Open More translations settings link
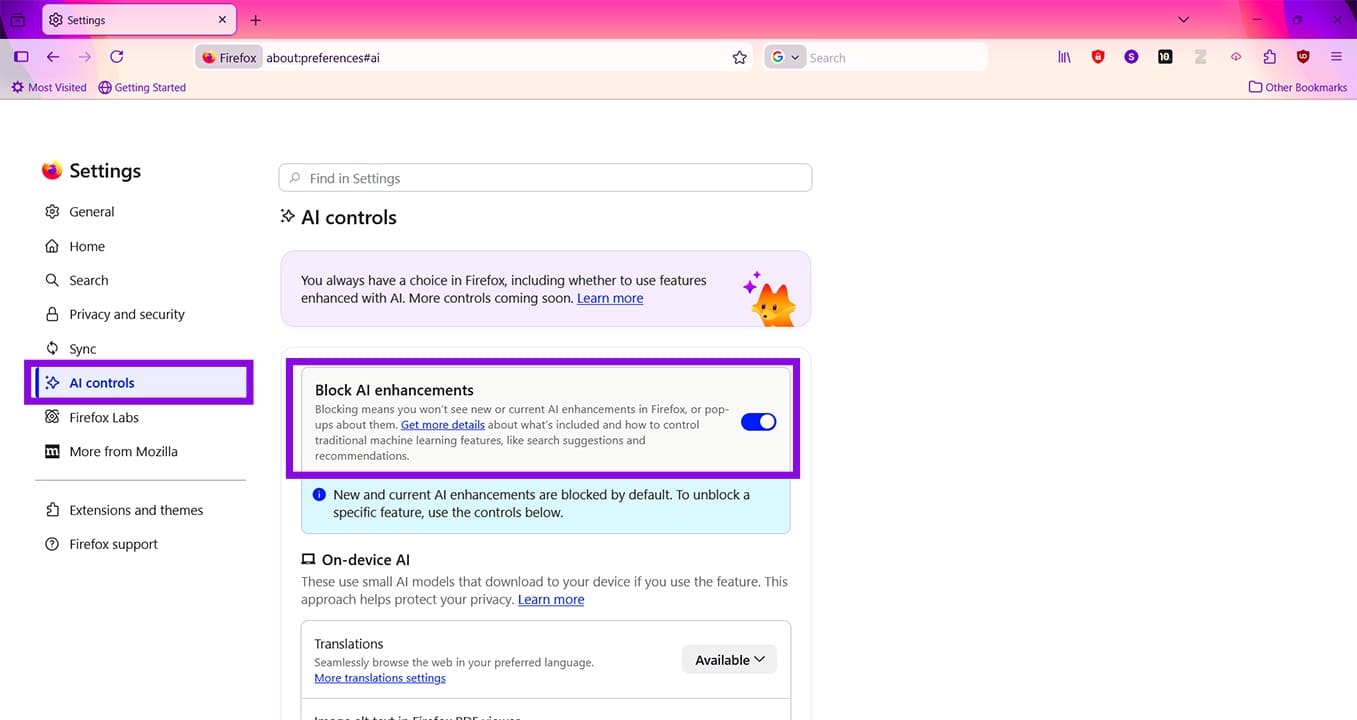This screenshot has width=1357, height=720. click(380, 678)
